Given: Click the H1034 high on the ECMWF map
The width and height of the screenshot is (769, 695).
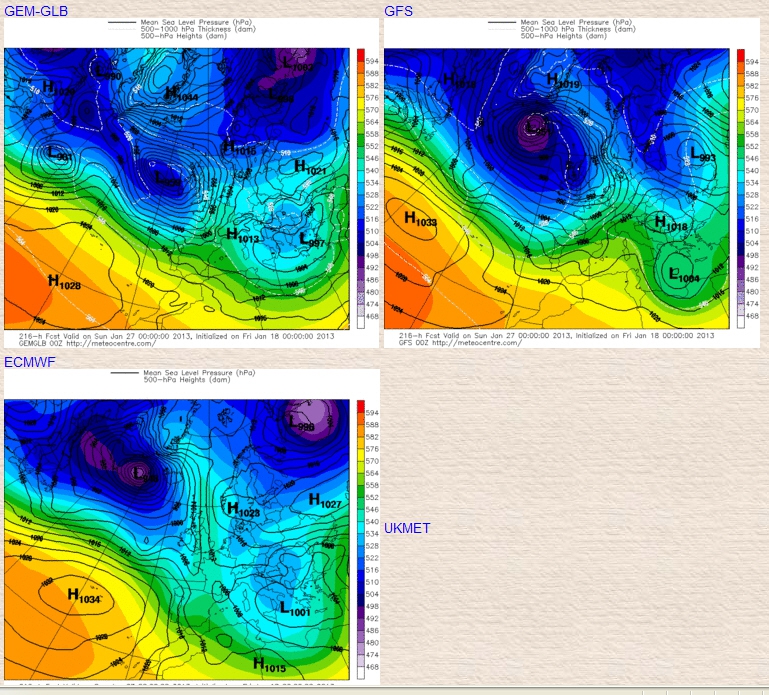Looking at the screenshot, I should [83, 596].
